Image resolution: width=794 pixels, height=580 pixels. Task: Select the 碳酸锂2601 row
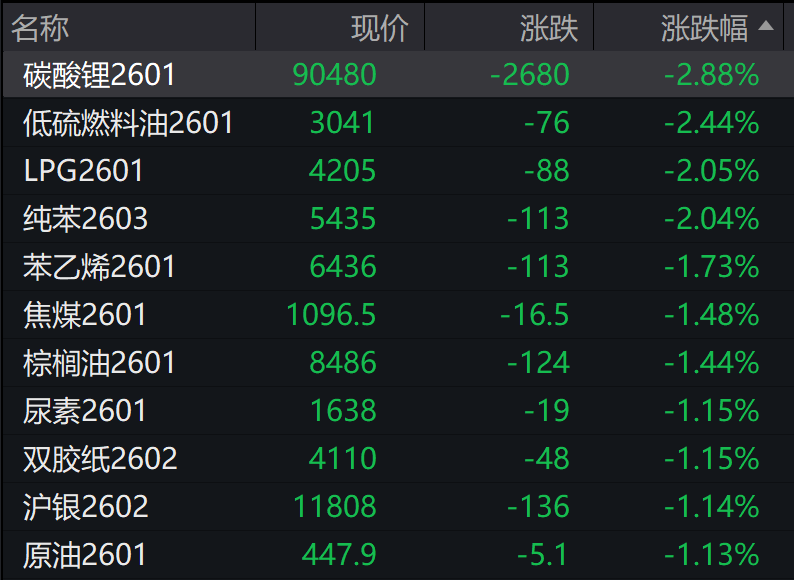tap(100, 75)
